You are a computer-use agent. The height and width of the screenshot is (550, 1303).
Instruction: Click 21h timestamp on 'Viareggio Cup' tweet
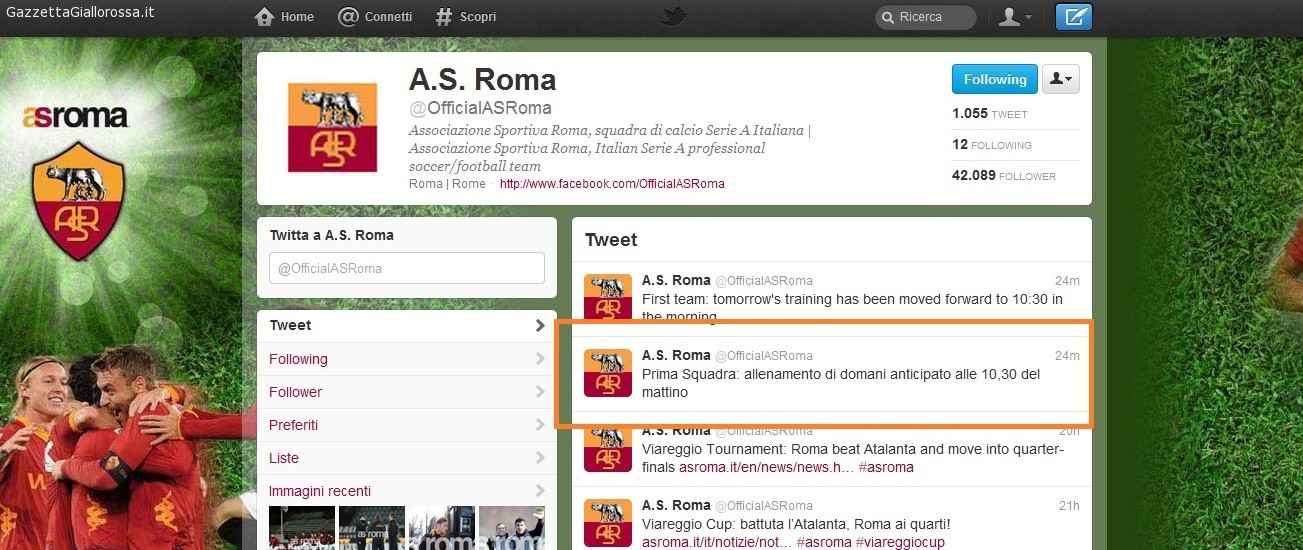(1069, 506)
